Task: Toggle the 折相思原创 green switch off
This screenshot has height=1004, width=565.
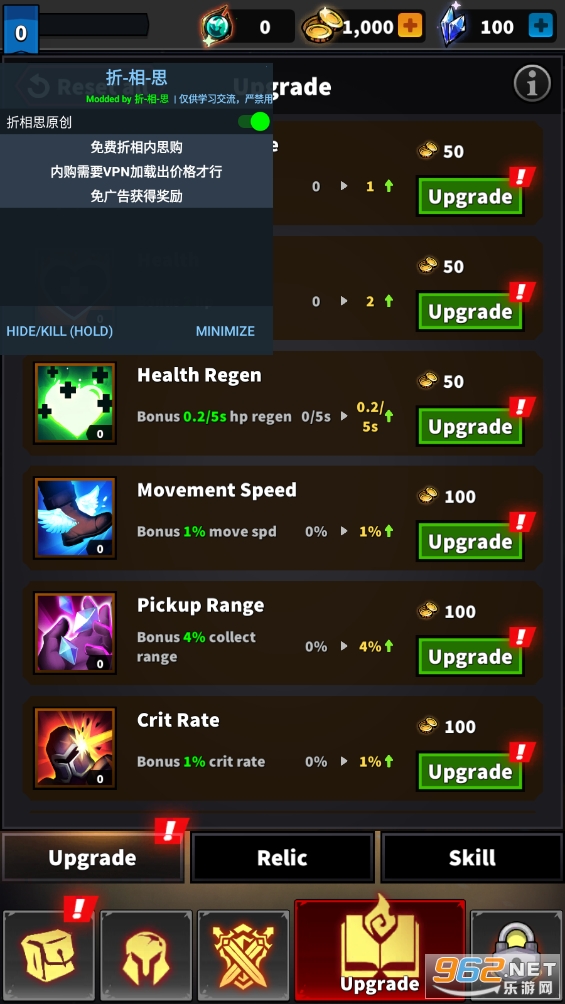Action: (254, 122)
